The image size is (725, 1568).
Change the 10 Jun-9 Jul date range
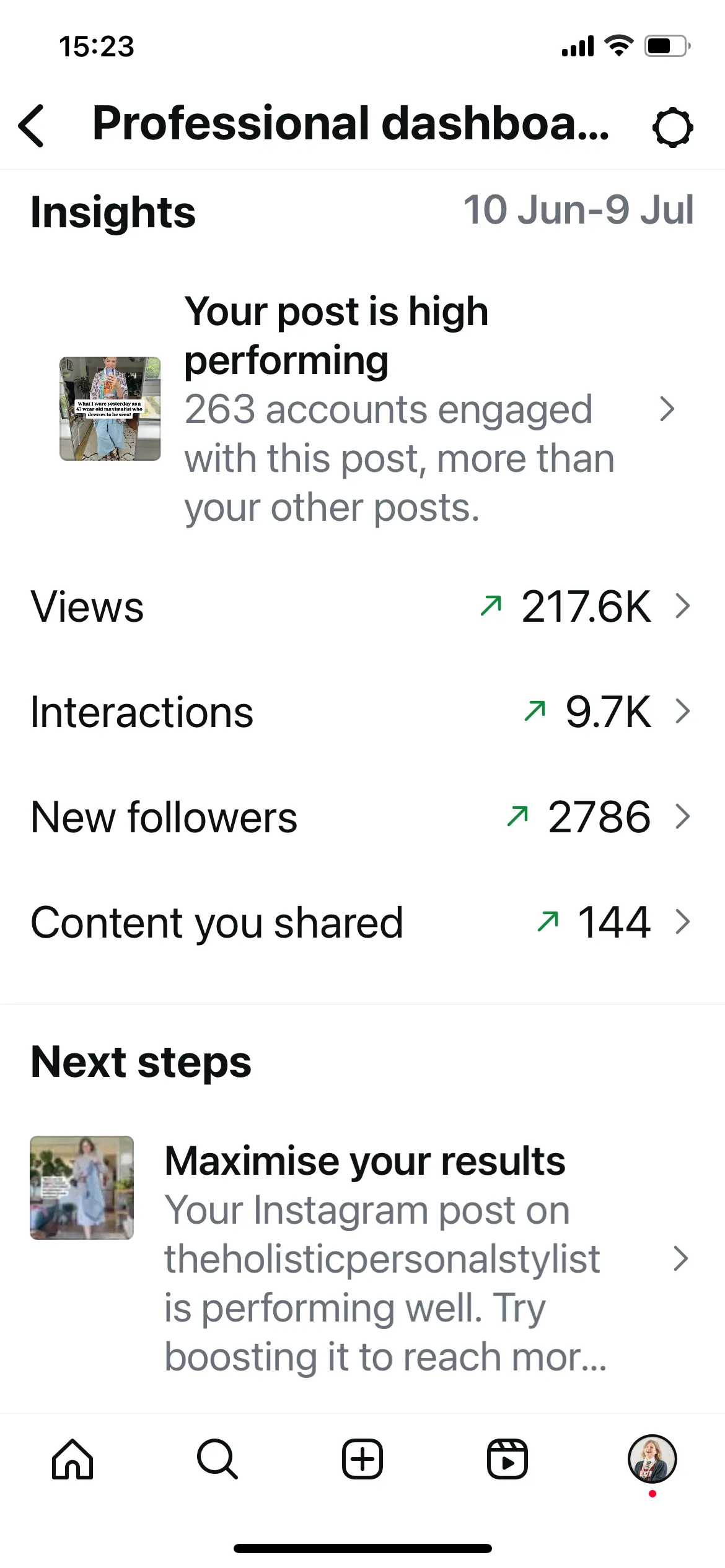pos(579,211)
